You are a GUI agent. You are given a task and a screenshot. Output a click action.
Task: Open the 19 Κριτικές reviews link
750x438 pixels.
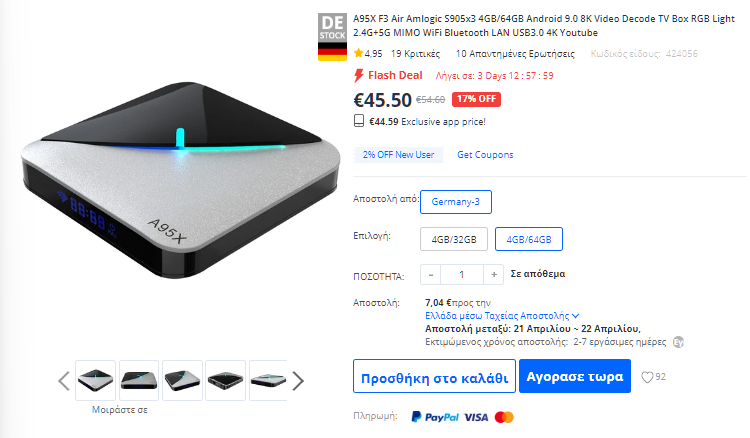[x=415, y=54]
